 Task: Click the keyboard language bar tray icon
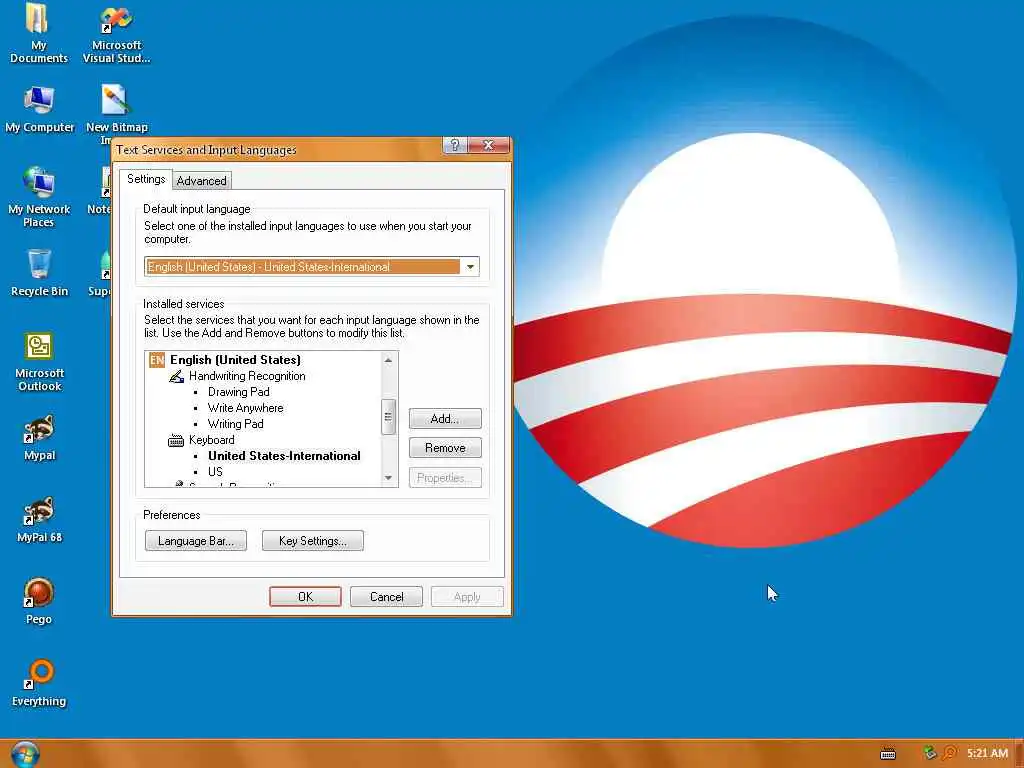888,754
